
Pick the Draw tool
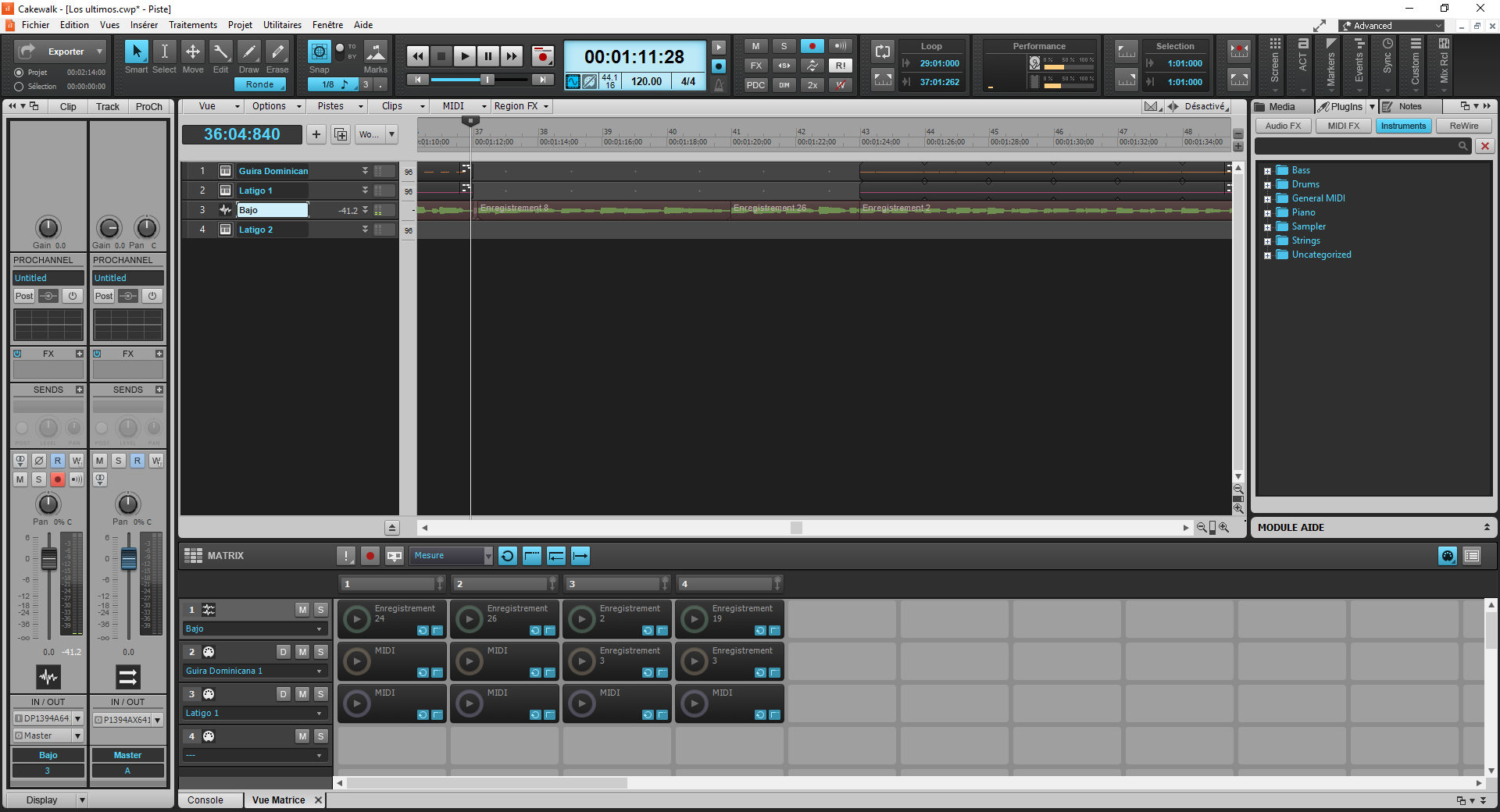pos(249,52)
